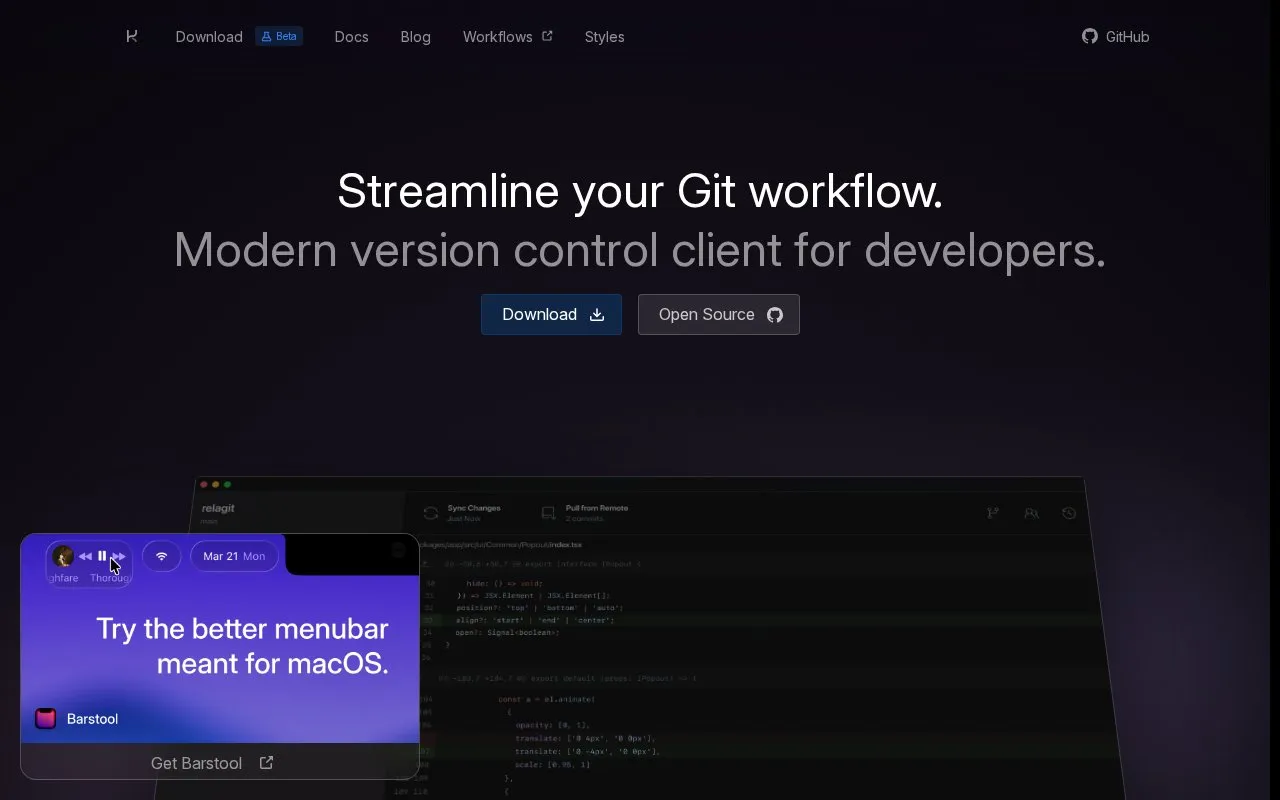Viewport: 1280px width, 800px height.
Task: Go to the Docs page
Action: pos(351,37)
